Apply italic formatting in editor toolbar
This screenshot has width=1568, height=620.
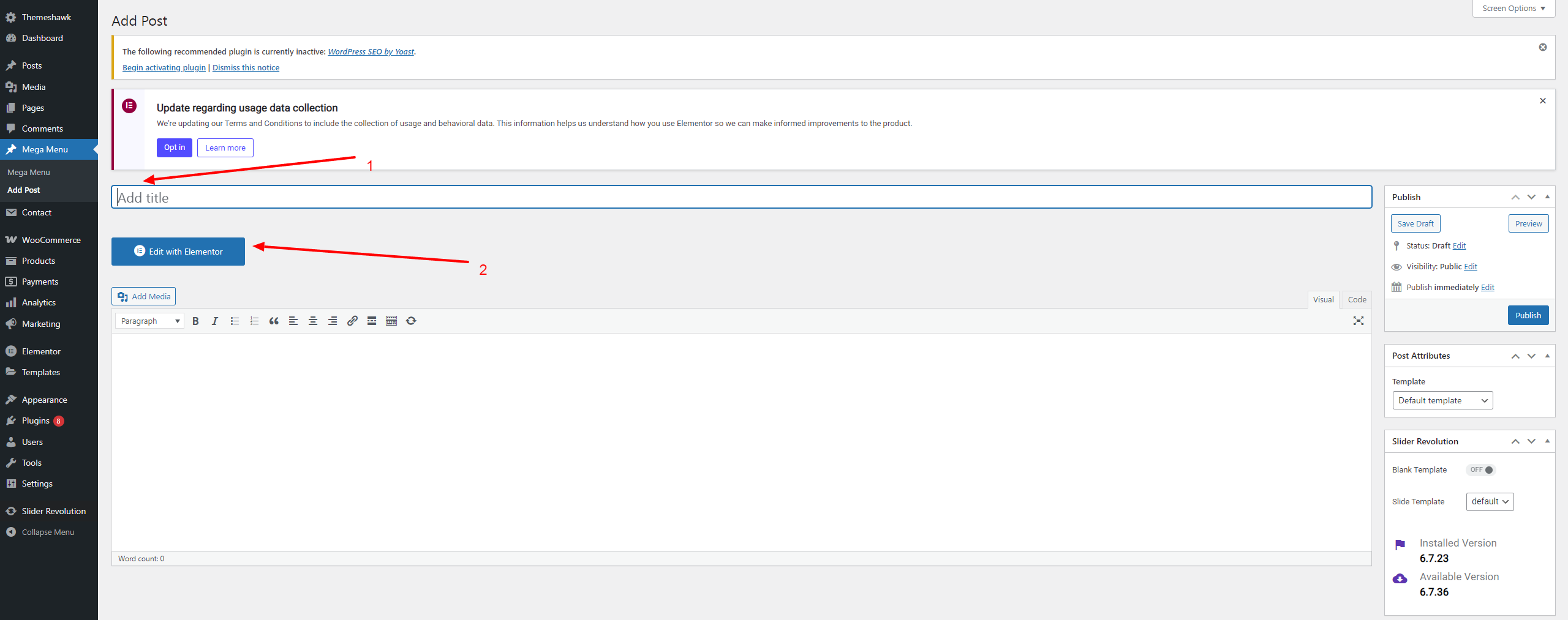(215, 321)
